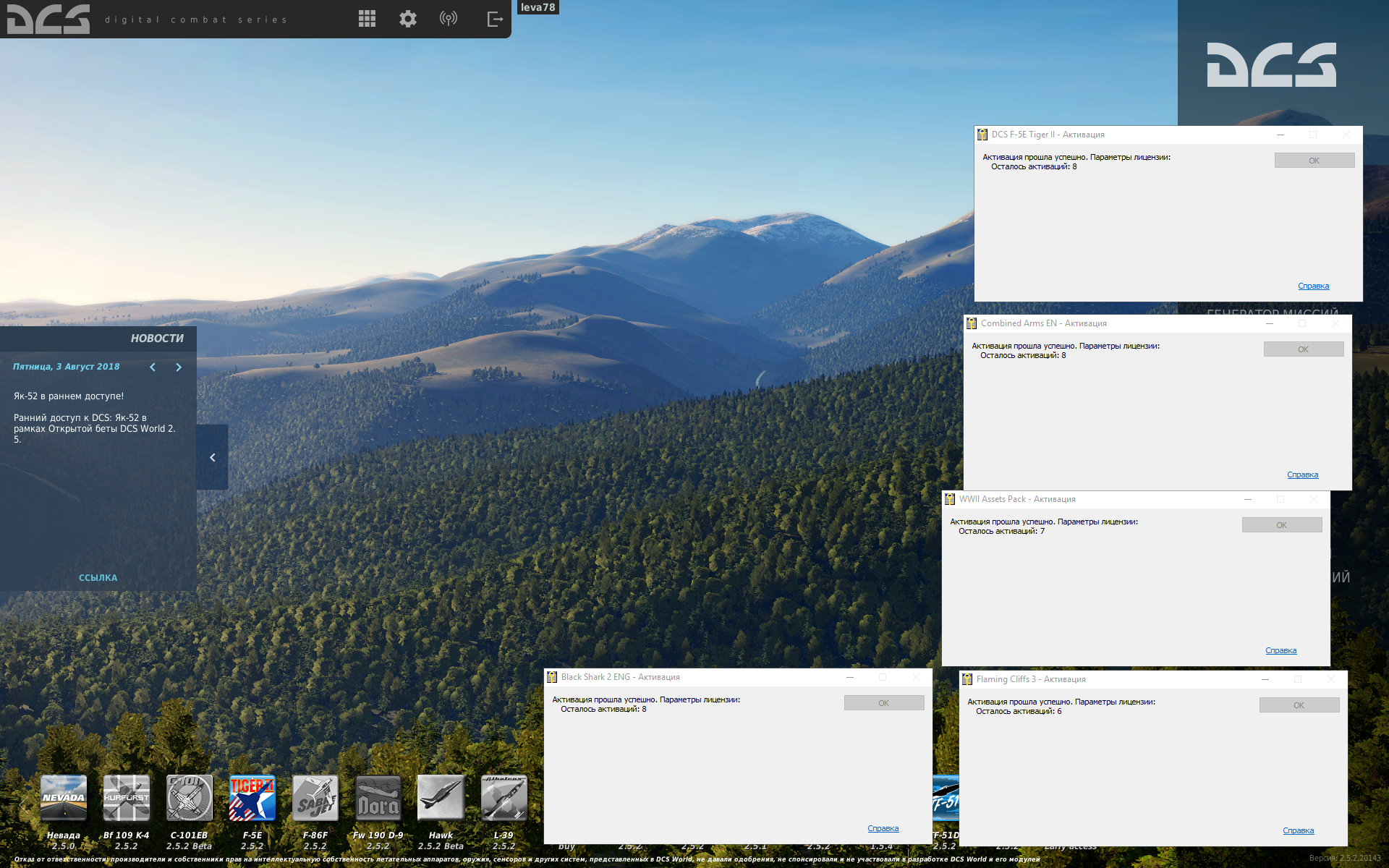Image resolution: width=1389 pixels, height=868 pixels.
Task: Select the Hawk module icon
Action: (441, 798)
